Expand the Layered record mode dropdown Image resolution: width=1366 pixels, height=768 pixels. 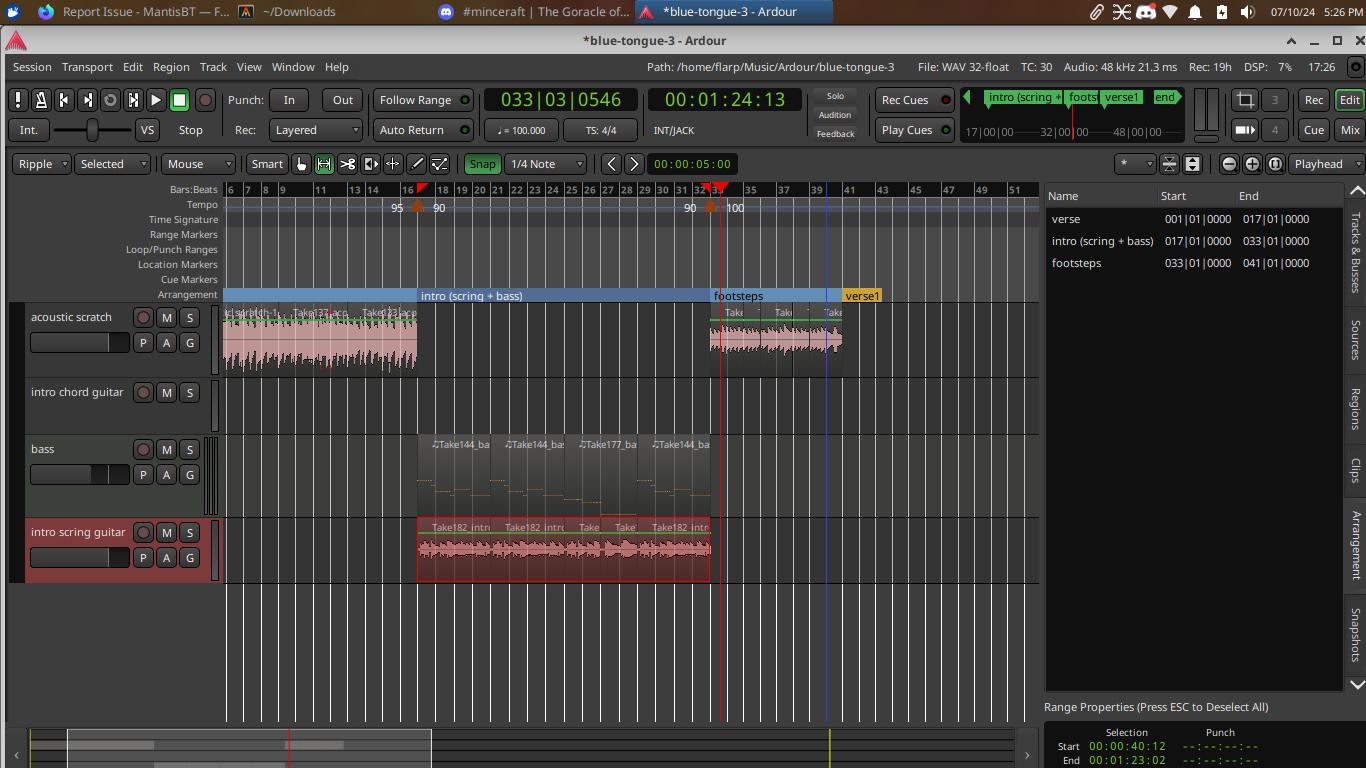point(316,130)
